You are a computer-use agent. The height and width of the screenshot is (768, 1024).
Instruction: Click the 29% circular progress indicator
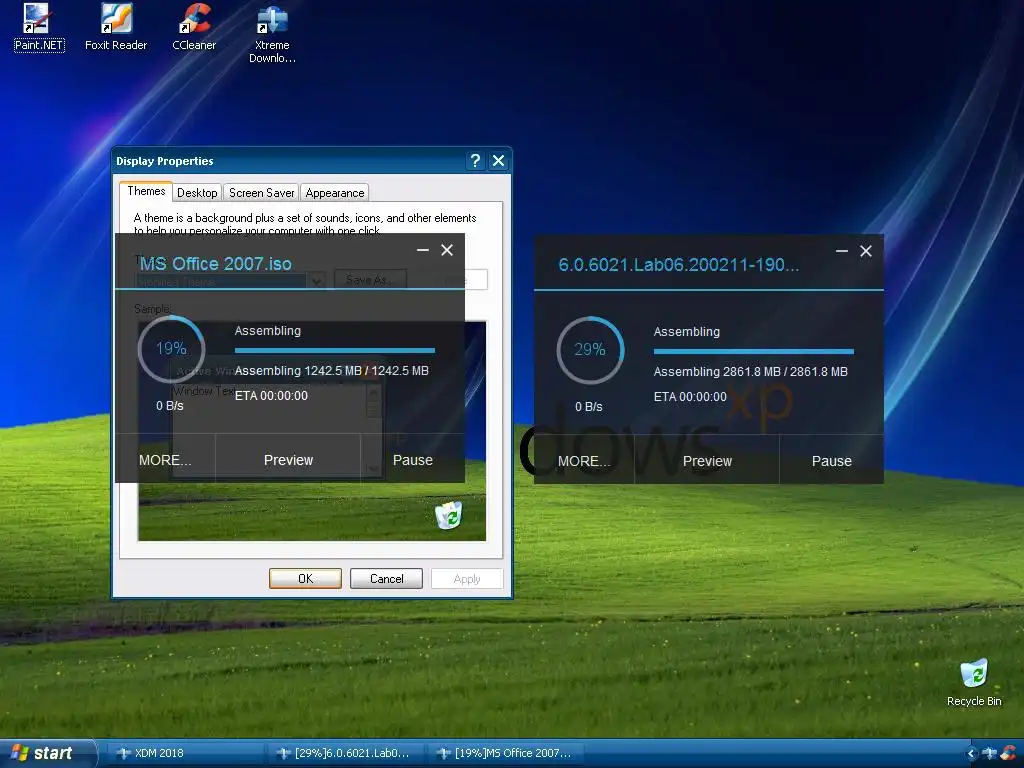(x=590, y=350)
